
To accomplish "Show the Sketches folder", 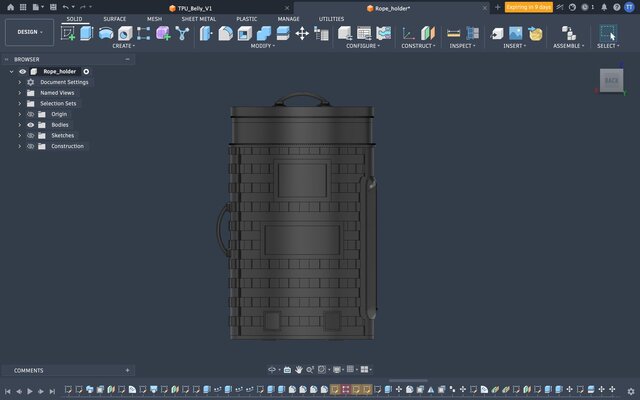I will [x=31, y=136].
